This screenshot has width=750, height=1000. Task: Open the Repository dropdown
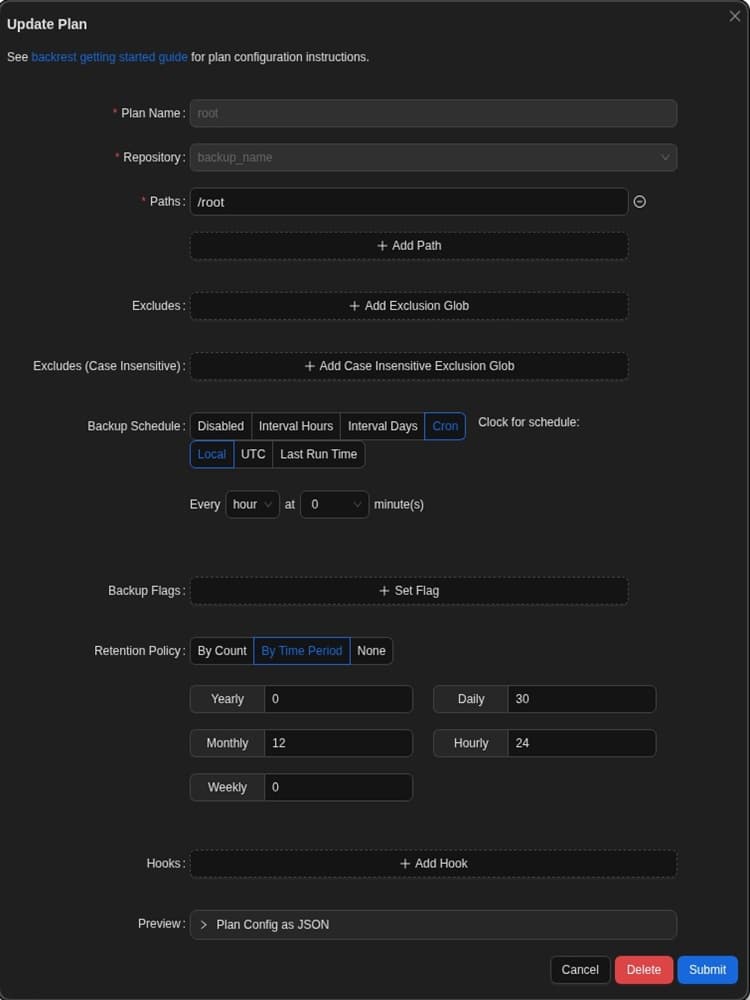pos(433,158)
